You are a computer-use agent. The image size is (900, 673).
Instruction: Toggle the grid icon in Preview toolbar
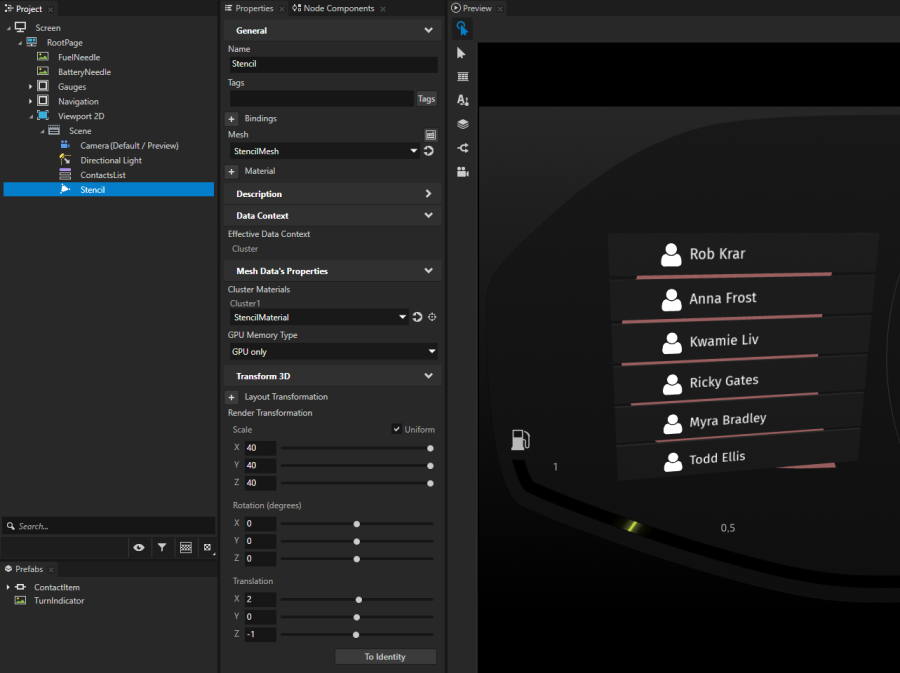click(x=462, y=77)
